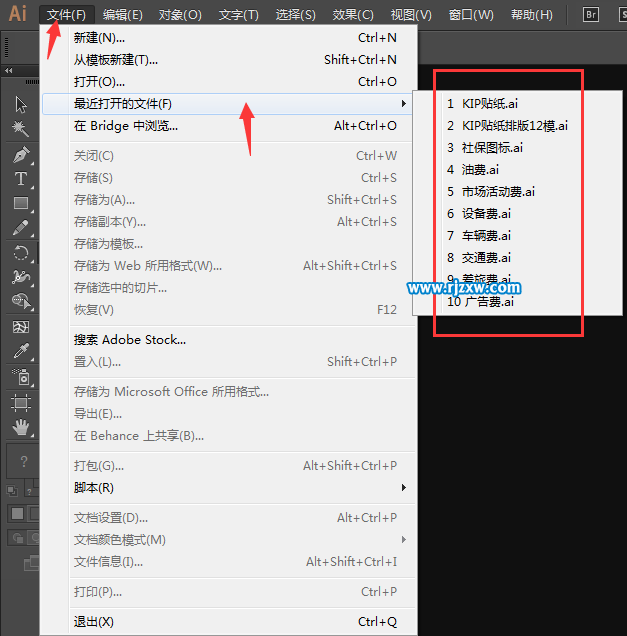Screen dimensions: 627x636
Task: Click the Illustrator Ai logo
Action: click(17, 13)
